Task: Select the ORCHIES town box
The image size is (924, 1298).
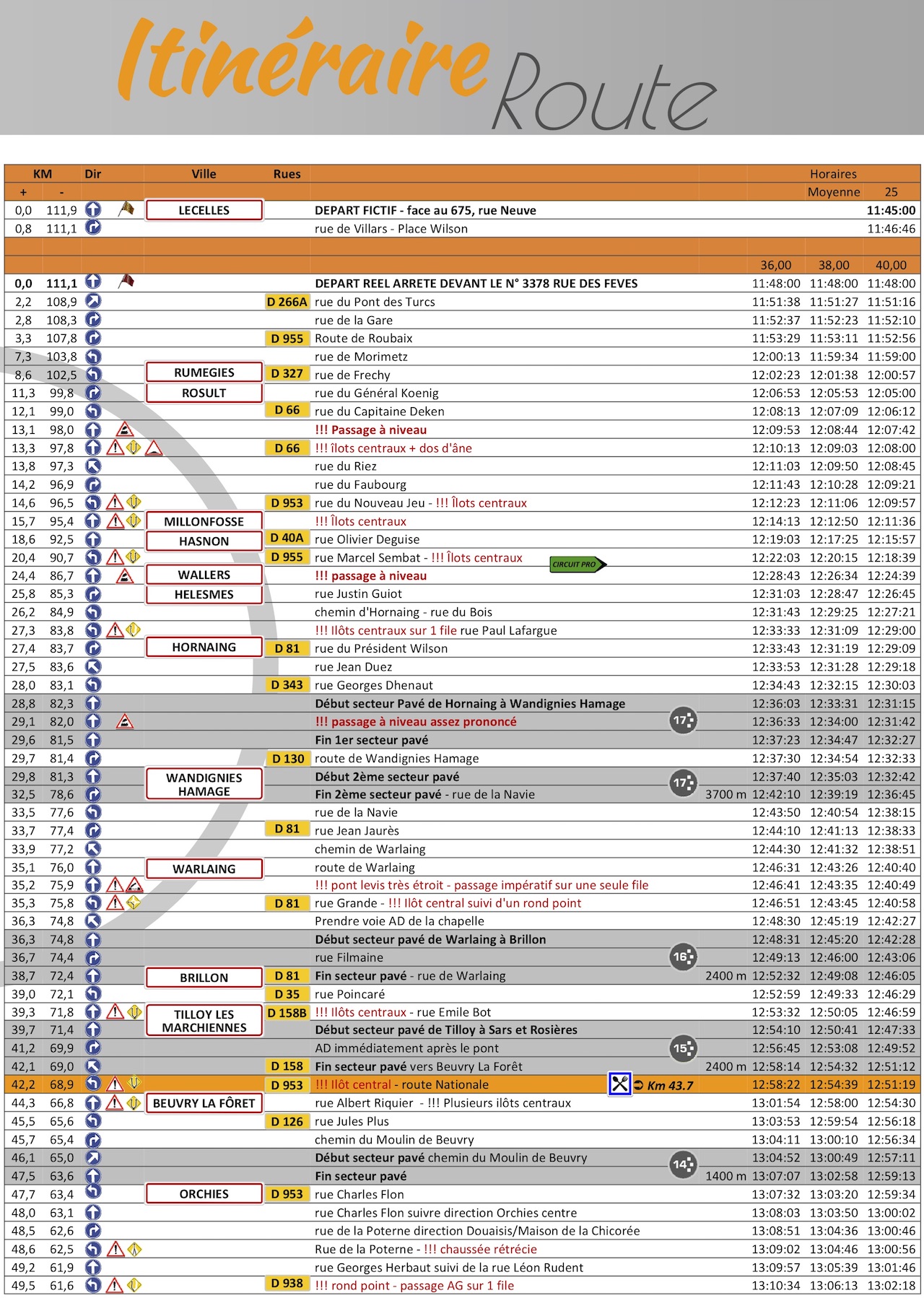Action: tap(204, 1194)
